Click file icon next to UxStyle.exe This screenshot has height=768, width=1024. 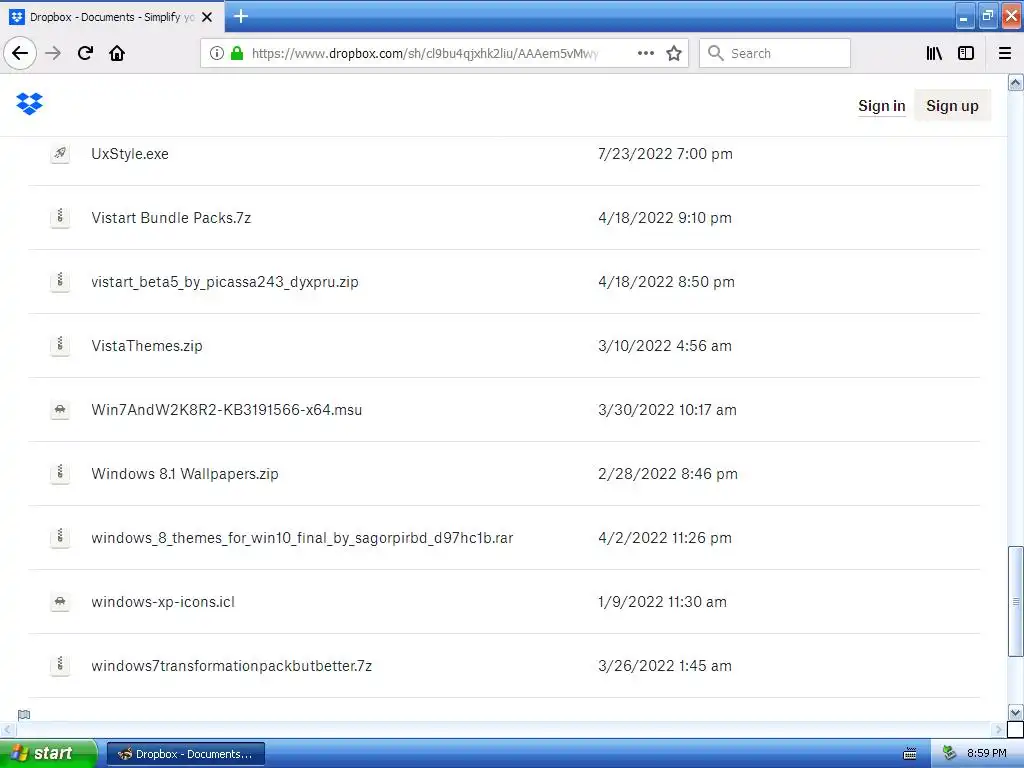pyautogui.click(x=60, y=153)
